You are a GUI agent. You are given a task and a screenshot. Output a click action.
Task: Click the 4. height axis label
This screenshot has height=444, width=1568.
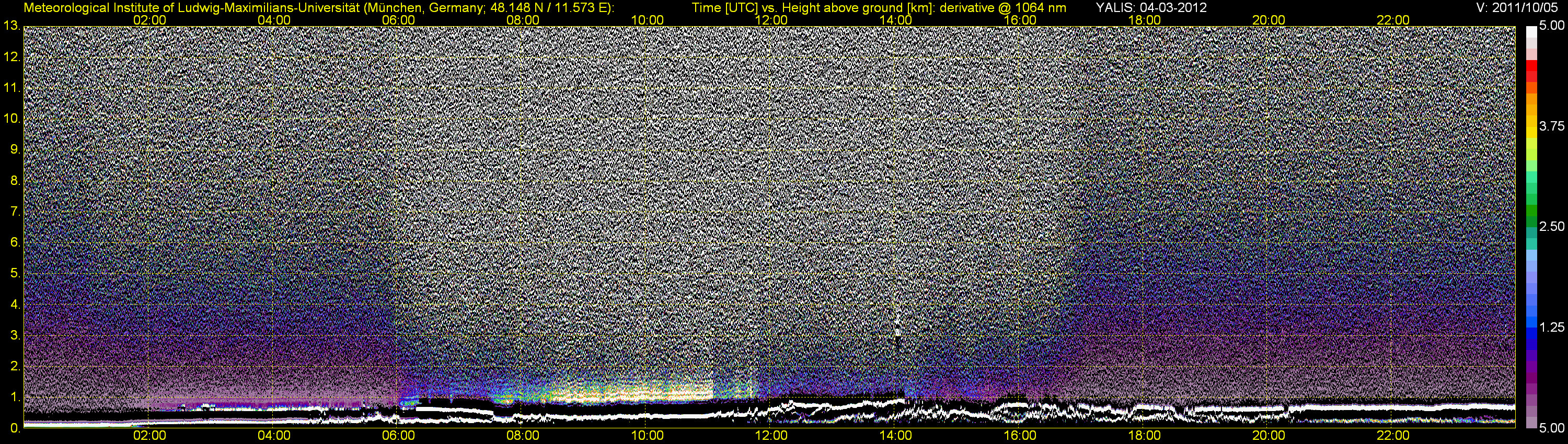point(15,305)
